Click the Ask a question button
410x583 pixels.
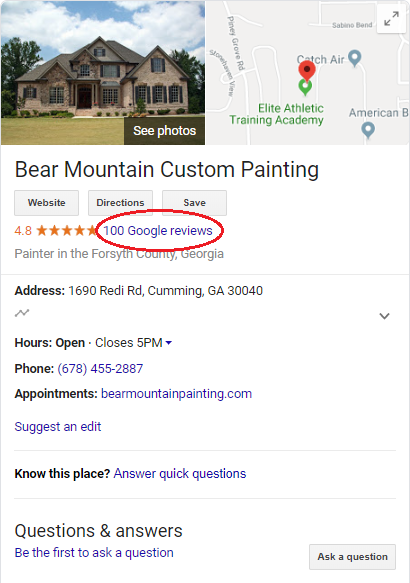pyautogui.click(x=352, y=557)
